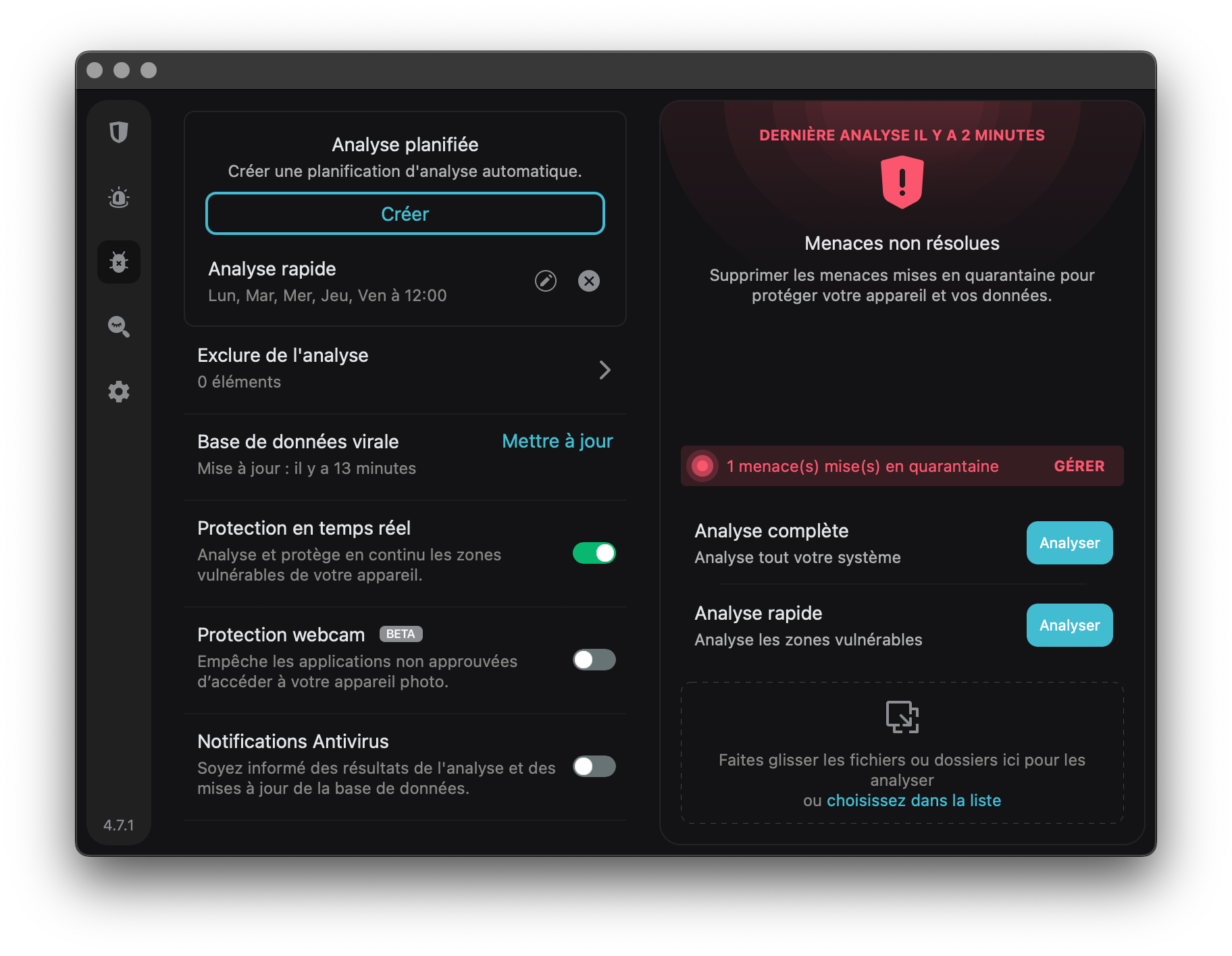Open settings gear in sidebar
Viewport: 1232px width, 956px height.
coord(119,392)
